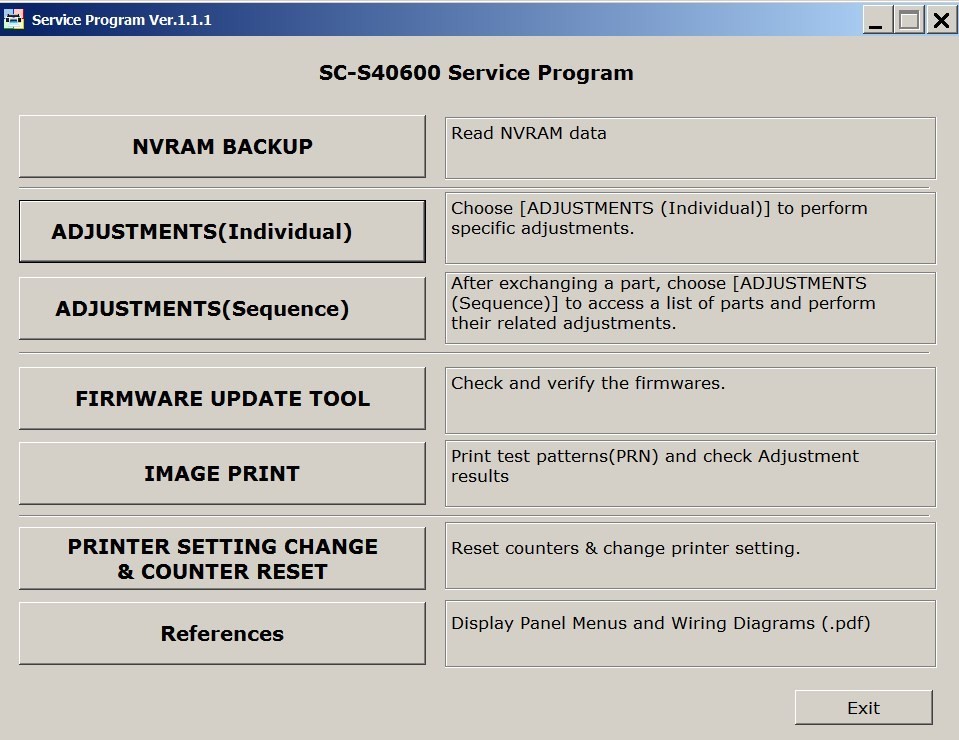This screenshot has width=959, height=740.
Task: Open the NVRAM BACKUP function
Action: coord(222,147)
